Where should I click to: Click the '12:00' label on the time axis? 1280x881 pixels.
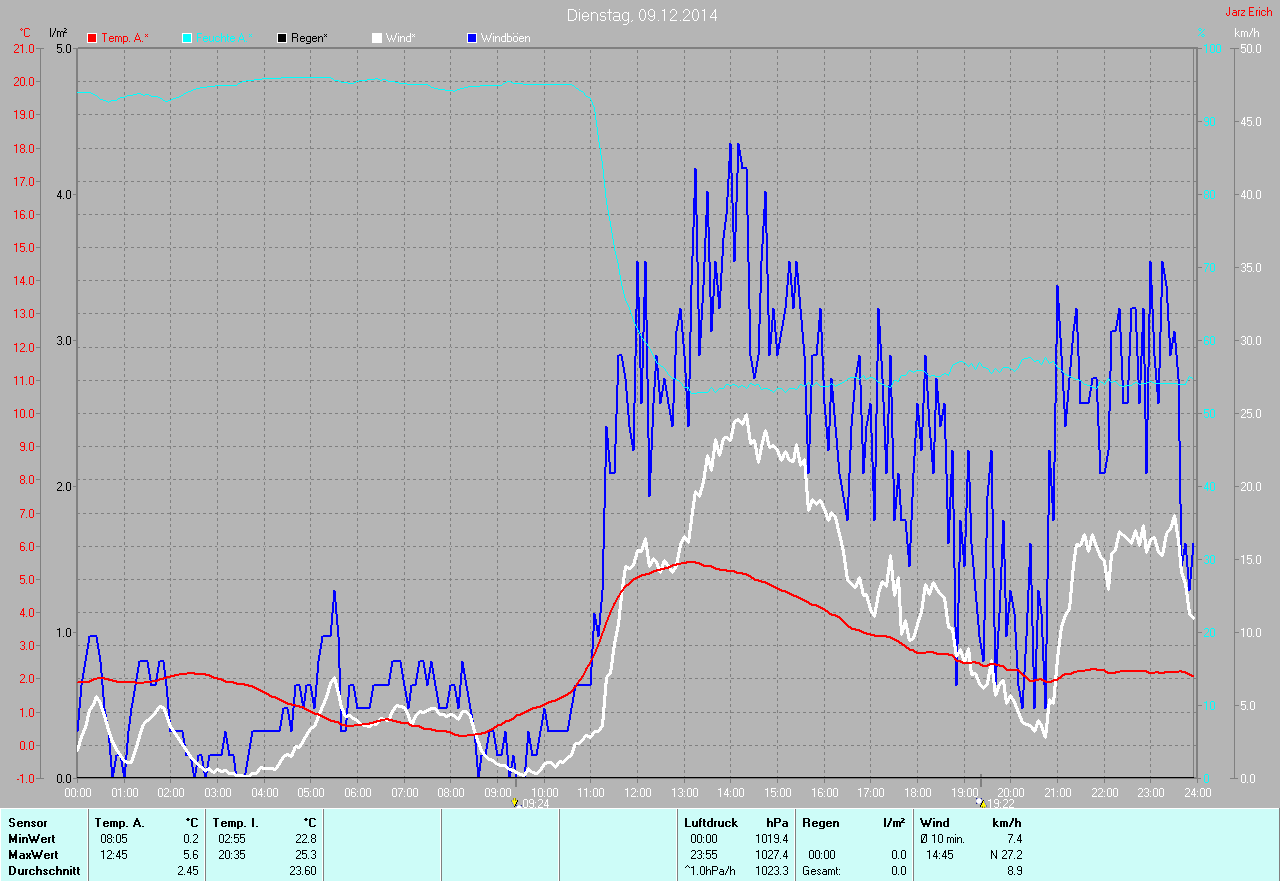[638, 792]
